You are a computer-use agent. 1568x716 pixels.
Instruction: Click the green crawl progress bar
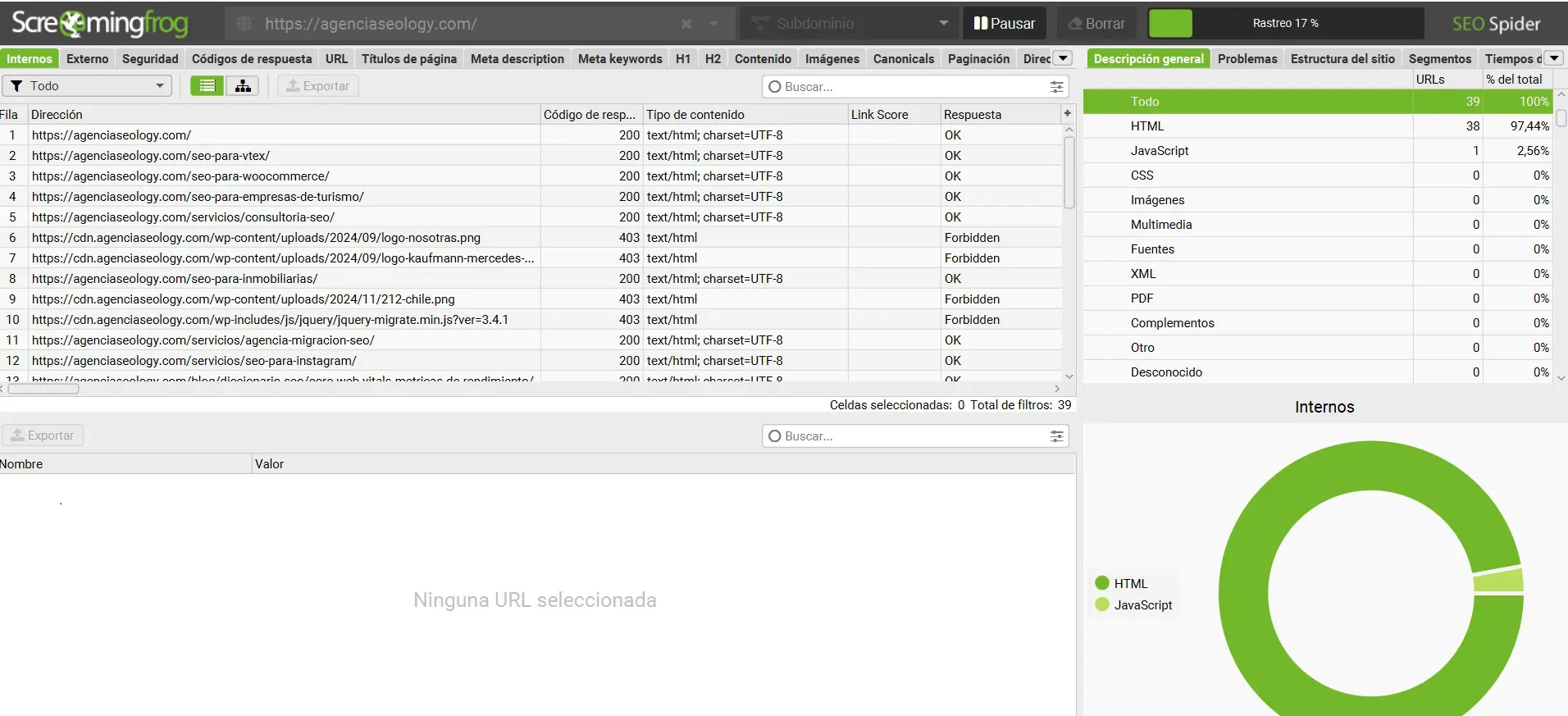point(1170,24)
